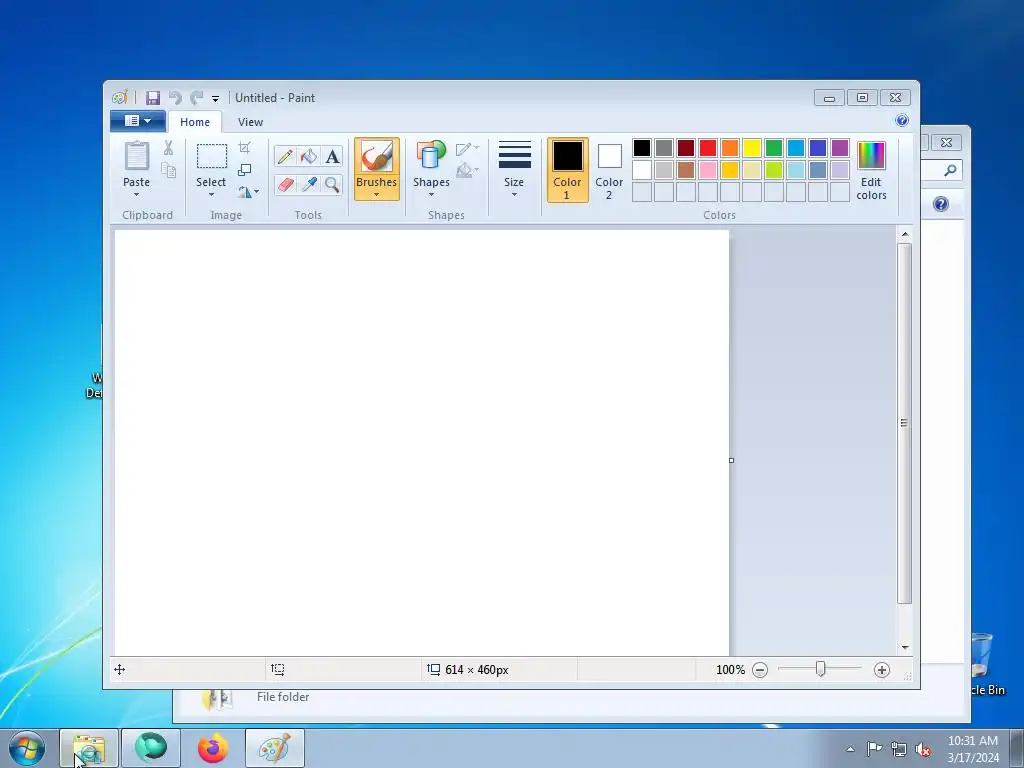Image resolution: width=1024 pixels, height=768 pixels.
Task: Click the Paint application icon in title bar
Action: (120, 98)
